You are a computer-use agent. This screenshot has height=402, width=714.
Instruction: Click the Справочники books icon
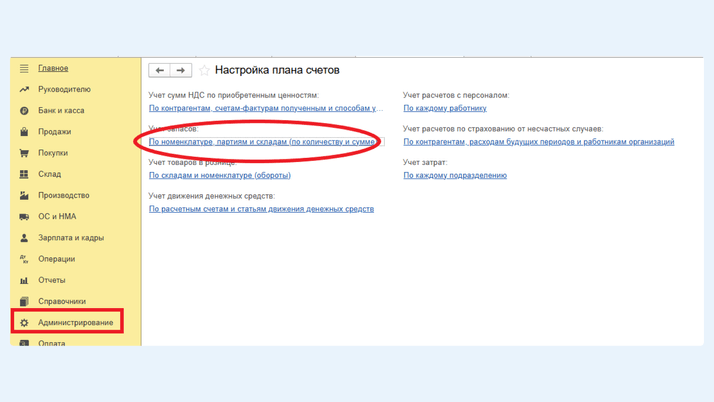pos(24,301)
